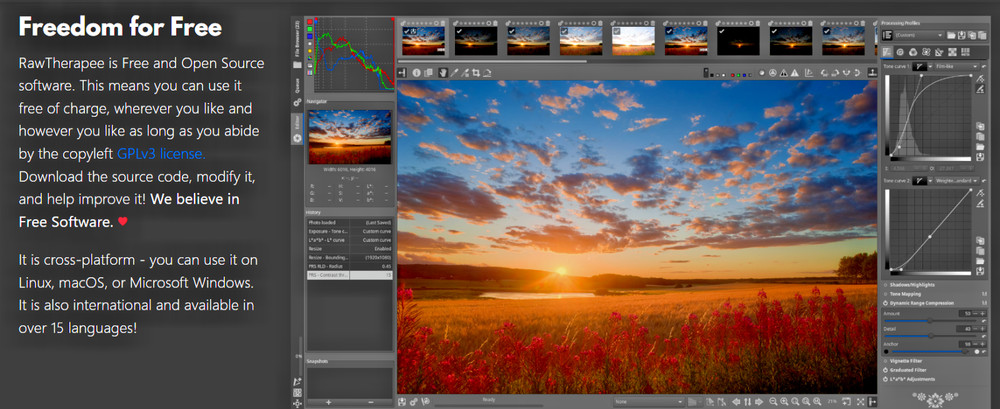This screenshot has height=409, width=1000.
Task: Select the white balance picker tool
Action: point(454,73)
